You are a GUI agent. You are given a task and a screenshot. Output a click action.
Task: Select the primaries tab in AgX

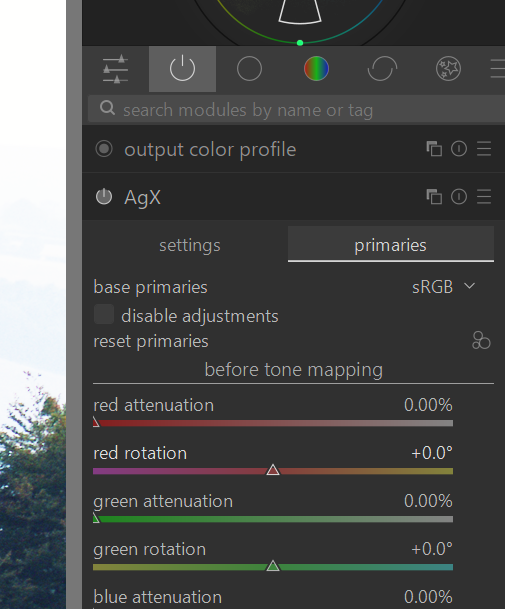point(390,245)
